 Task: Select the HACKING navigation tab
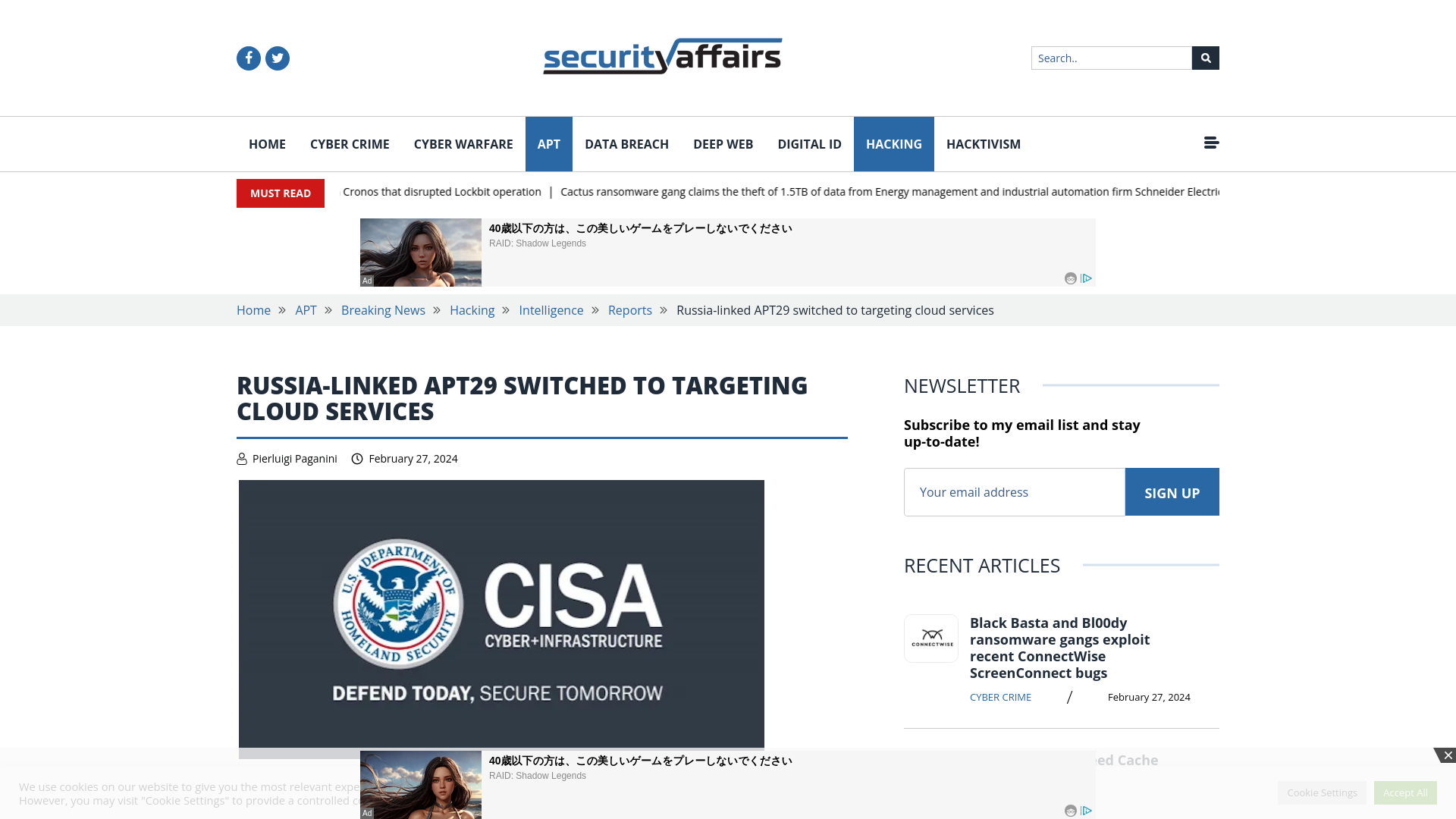894,144
